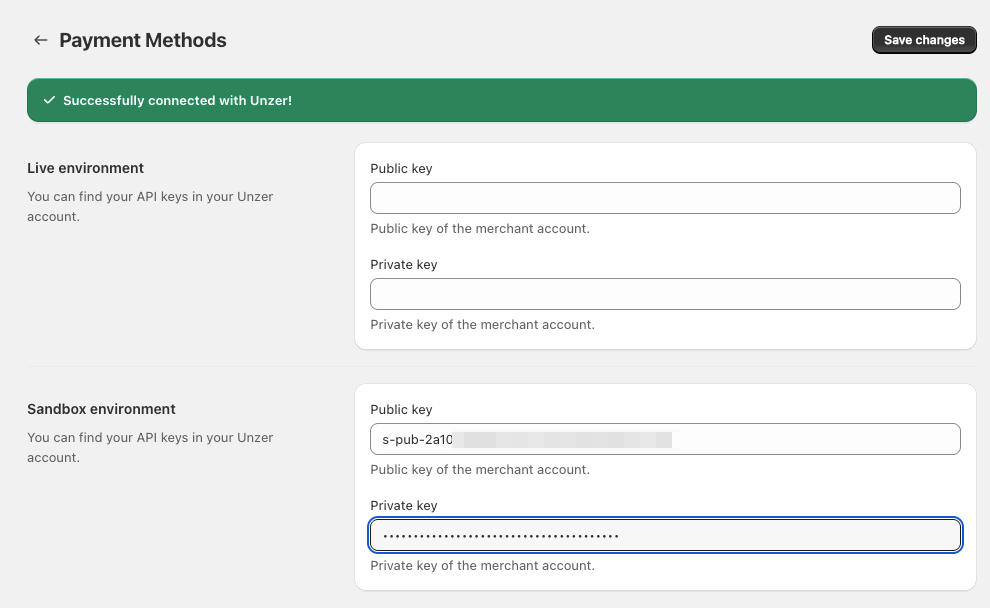The image size is (990, 608).
Task: Click help text below the Live Public key field
Action: tap(480, 228)
